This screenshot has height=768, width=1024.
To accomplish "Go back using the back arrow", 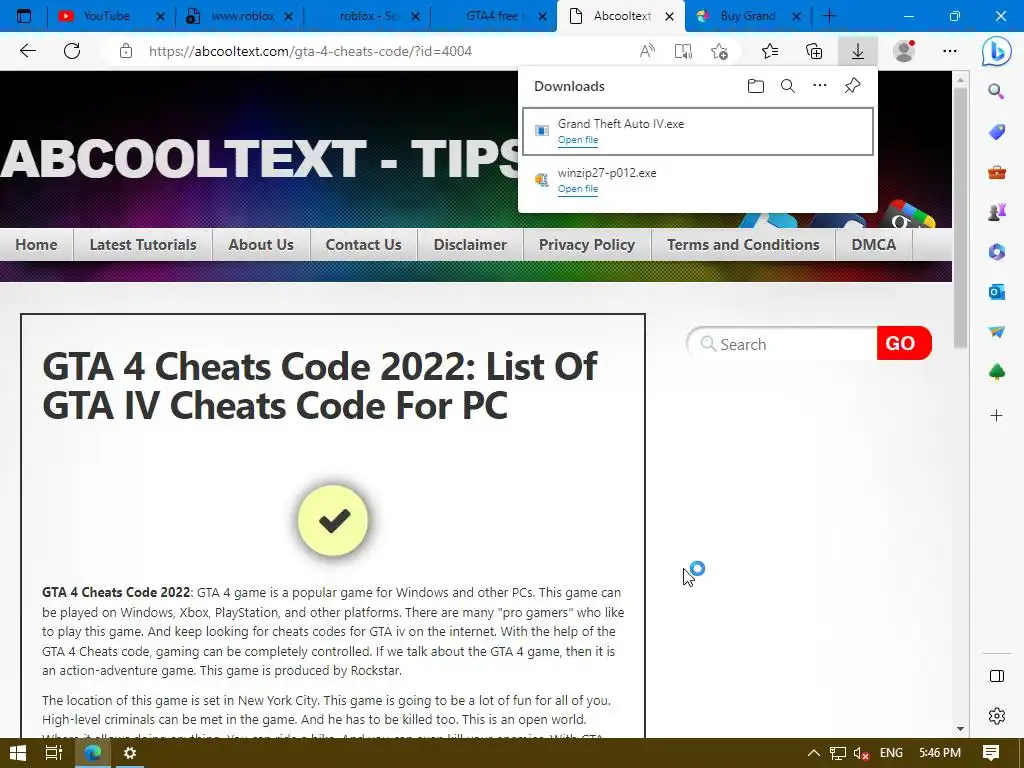I will click(28, 51).
